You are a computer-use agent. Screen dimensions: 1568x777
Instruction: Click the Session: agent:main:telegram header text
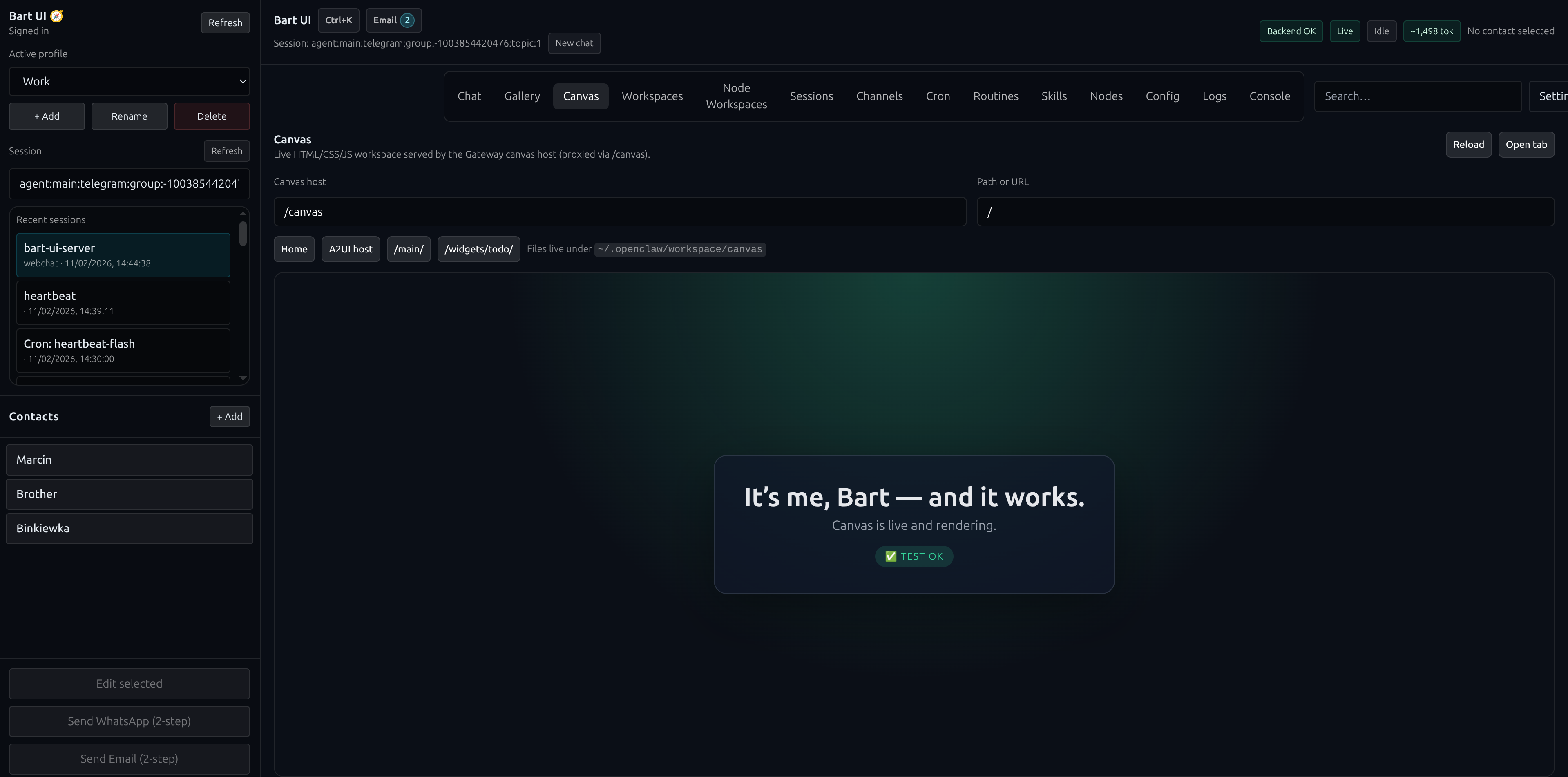click(407, 43)
